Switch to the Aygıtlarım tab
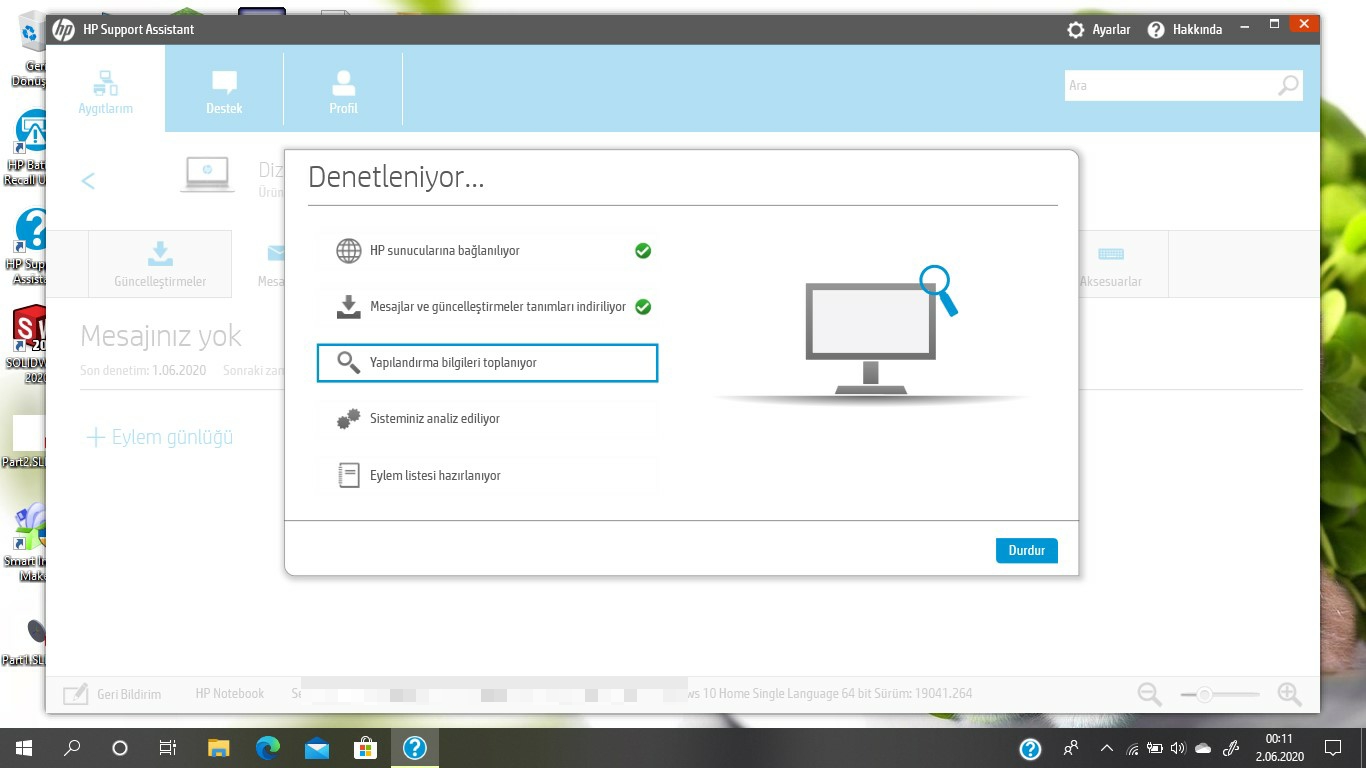Image resolution: width=1366 pixels, height=768 pixels. (105, 90)
